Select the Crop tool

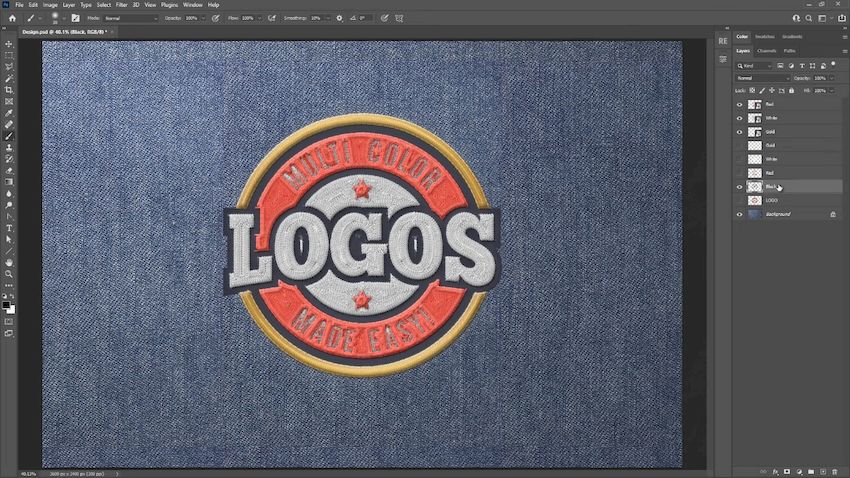(9, 90)
